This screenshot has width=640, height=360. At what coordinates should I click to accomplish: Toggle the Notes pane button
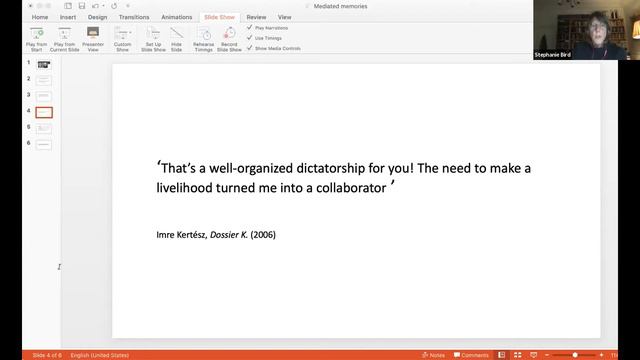click(x=433, y=355)
